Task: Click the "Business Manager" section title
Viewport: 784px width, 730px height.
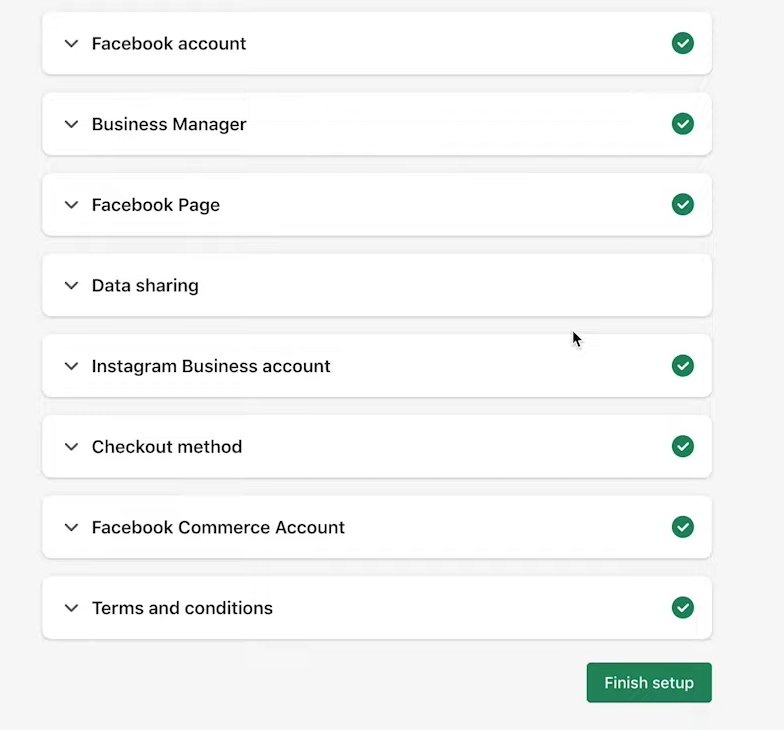Action: (169, 124)
